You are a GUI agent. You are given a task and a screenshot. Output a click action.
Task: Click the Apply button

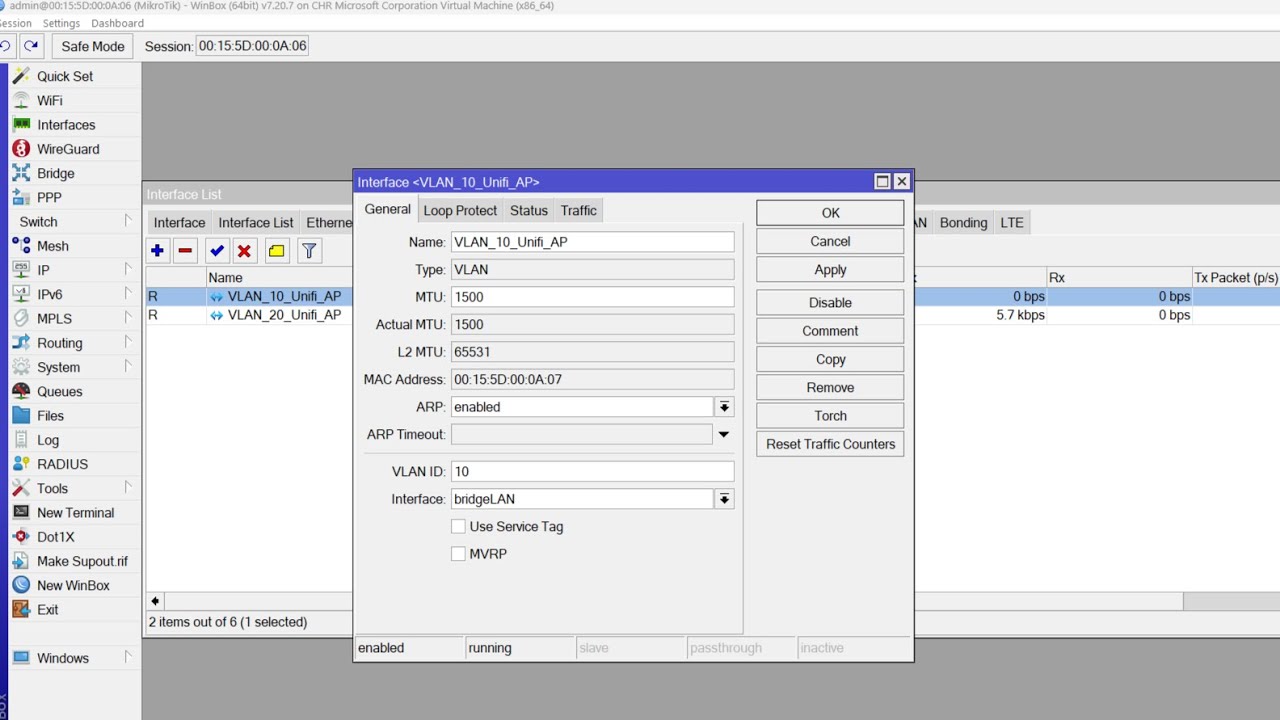(830, 270)
